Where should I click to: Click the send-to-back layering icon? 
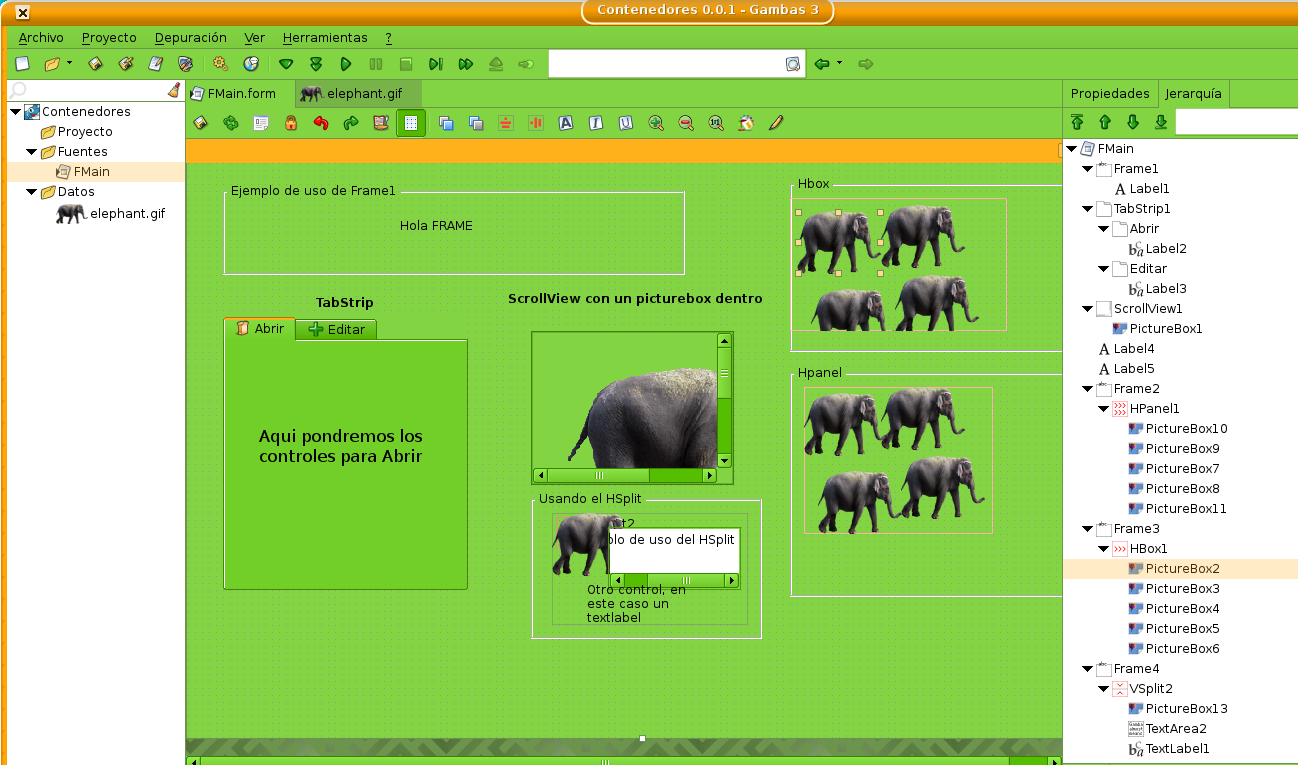(477, 123)
